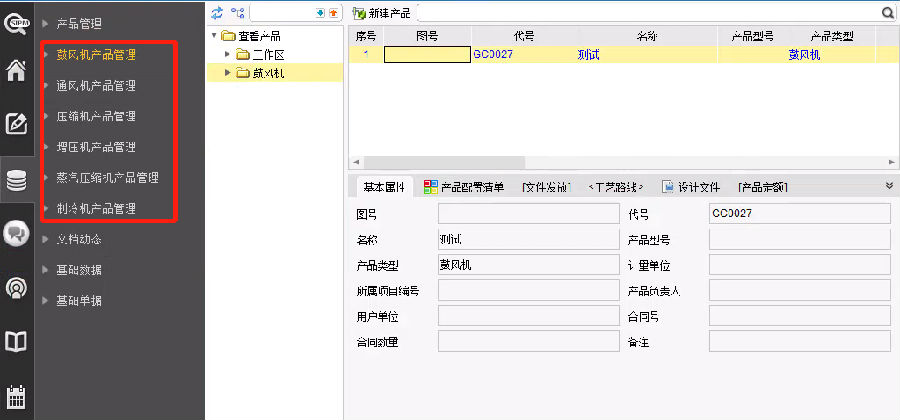The image size is (900, 420).
Task: Click the broadcast signal sidebar icon
Action: [x=16, y=287]
